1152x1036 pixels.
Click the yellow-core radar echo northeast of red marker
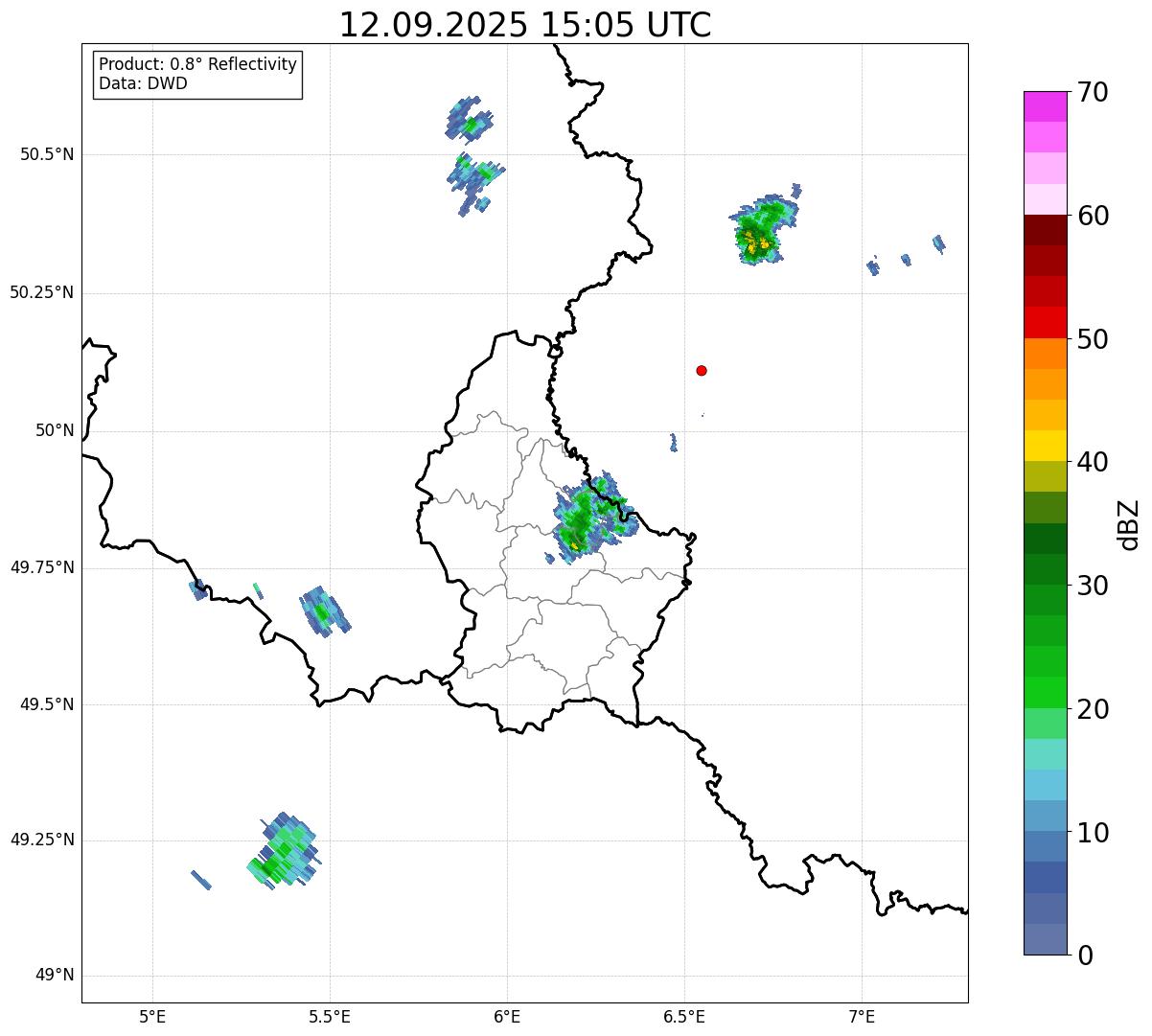(761, 232)
